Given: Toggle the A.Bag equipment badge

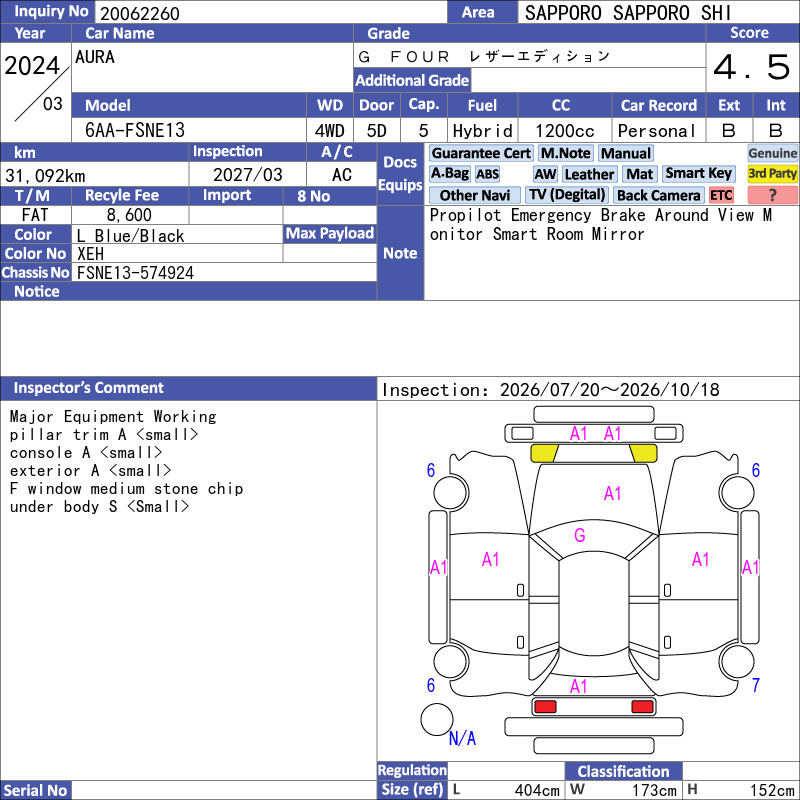Looking at the screenshot, I should (x=449, y=173).
